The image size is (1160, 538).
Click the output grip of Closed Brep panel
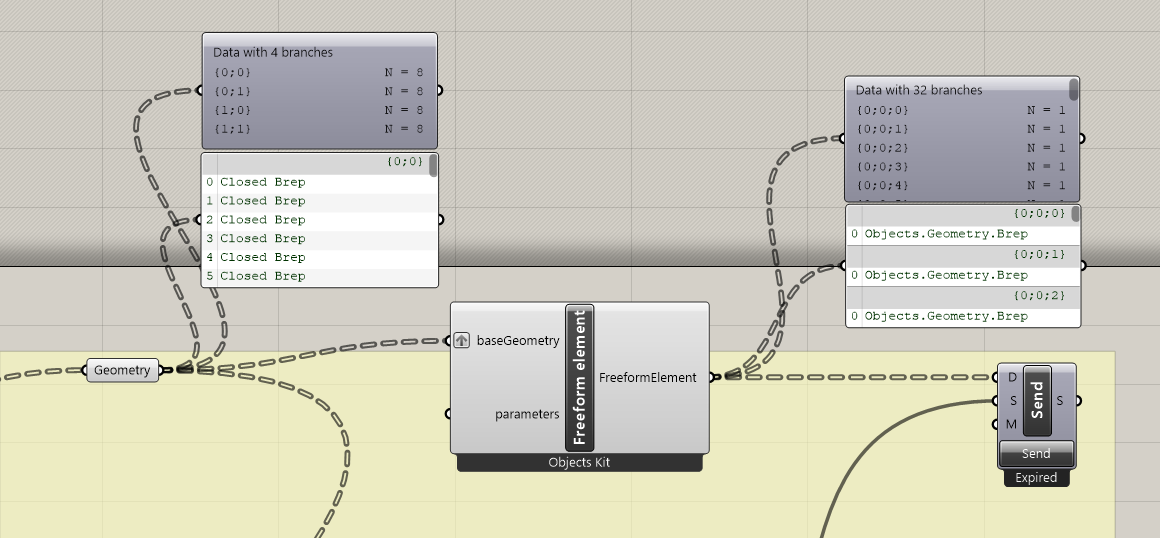(x=441, y=220)
